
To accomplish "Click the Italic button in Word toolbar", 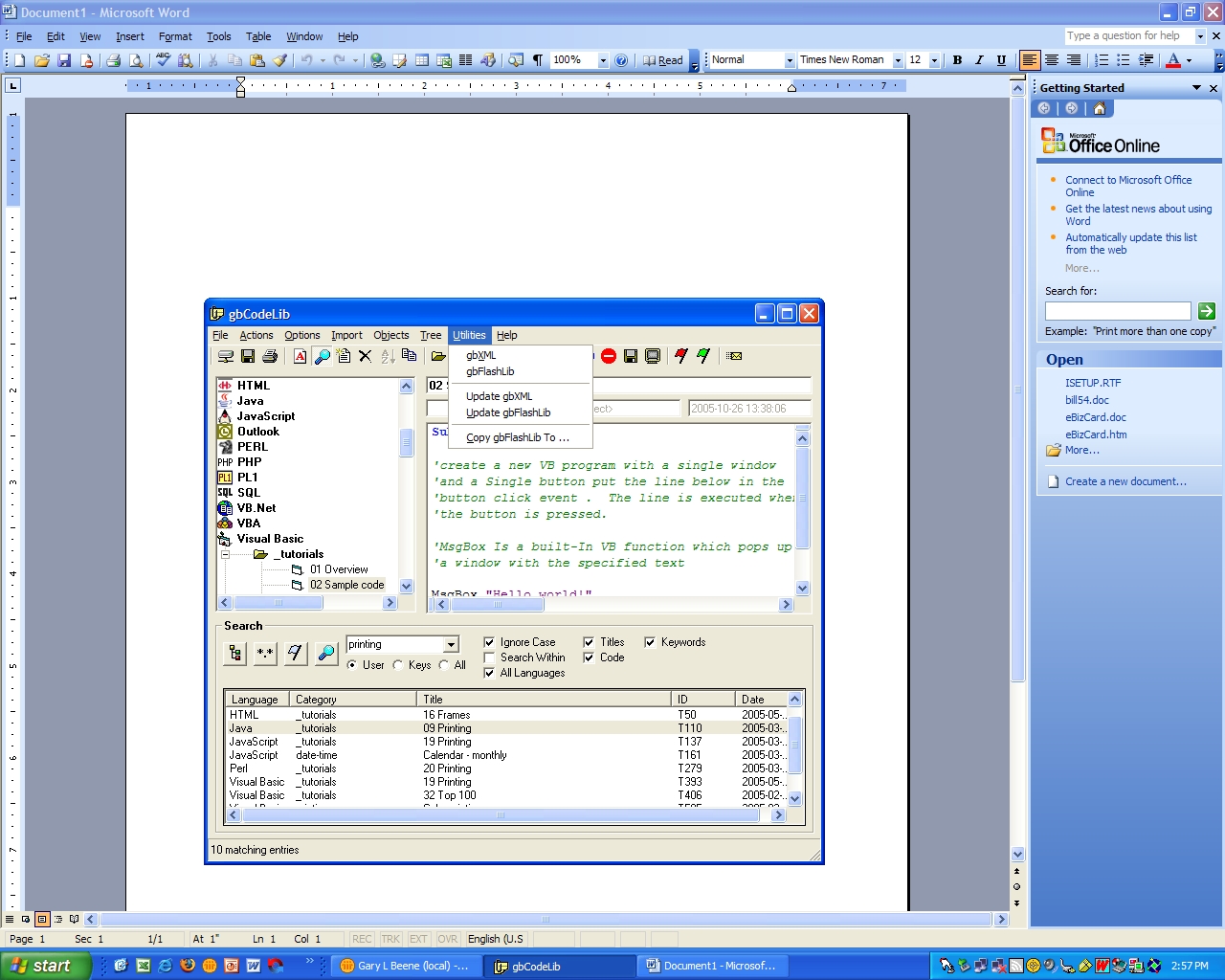I will (979, 60).
